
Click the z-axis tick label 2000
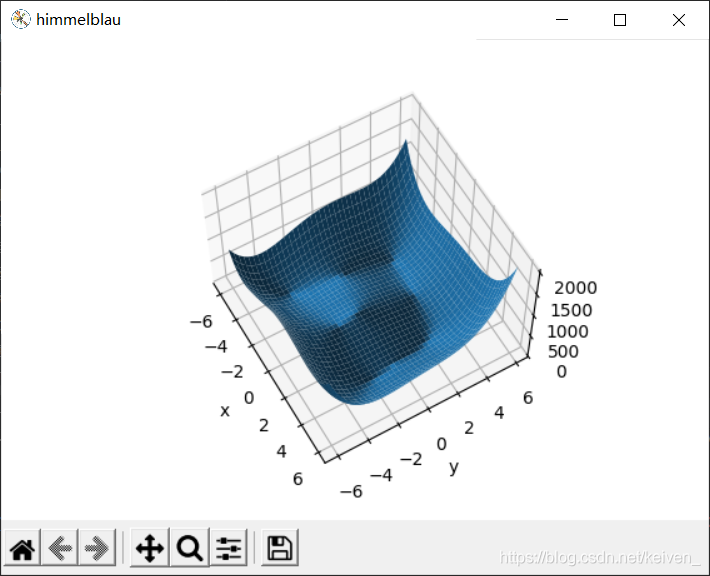(576, 288)
